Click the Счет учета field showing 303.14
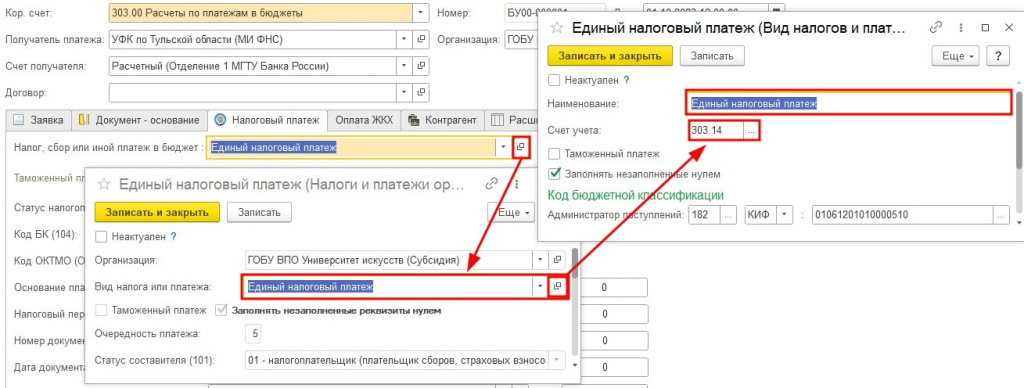 pyautogui.click(x=716, y=131)
